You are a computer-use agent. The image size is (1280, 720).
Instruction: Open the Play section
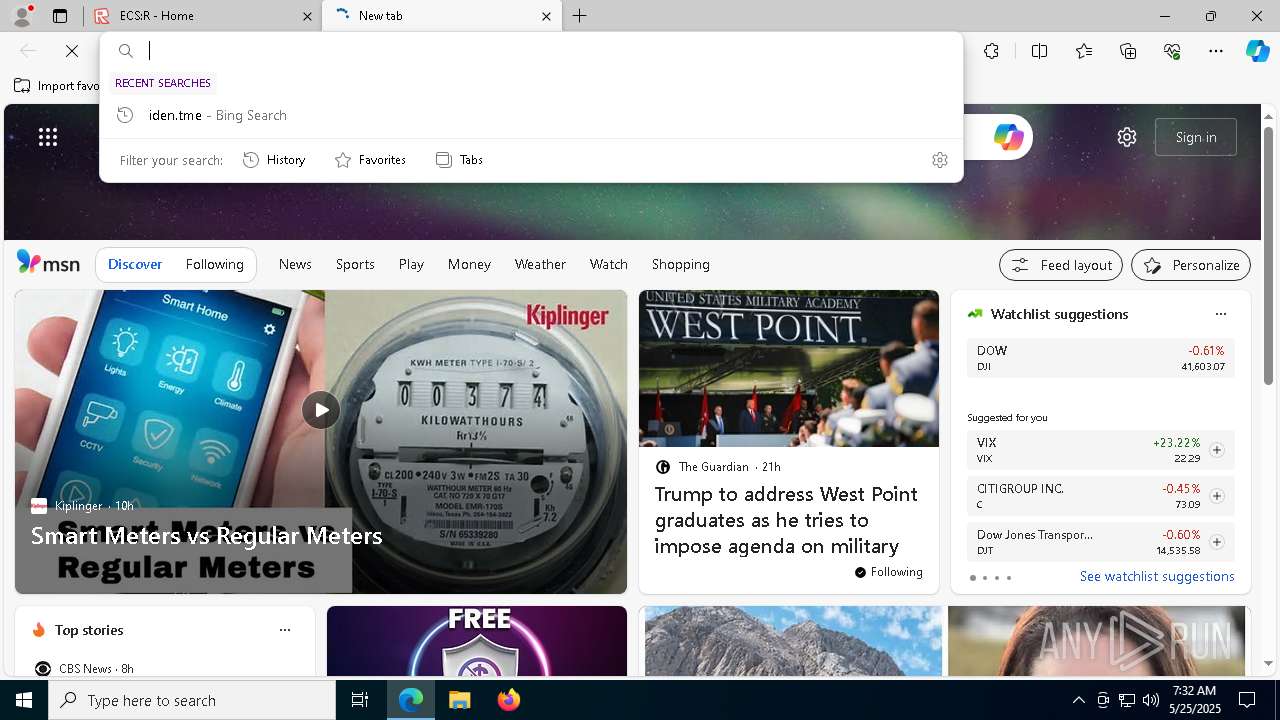coord(411,264)
